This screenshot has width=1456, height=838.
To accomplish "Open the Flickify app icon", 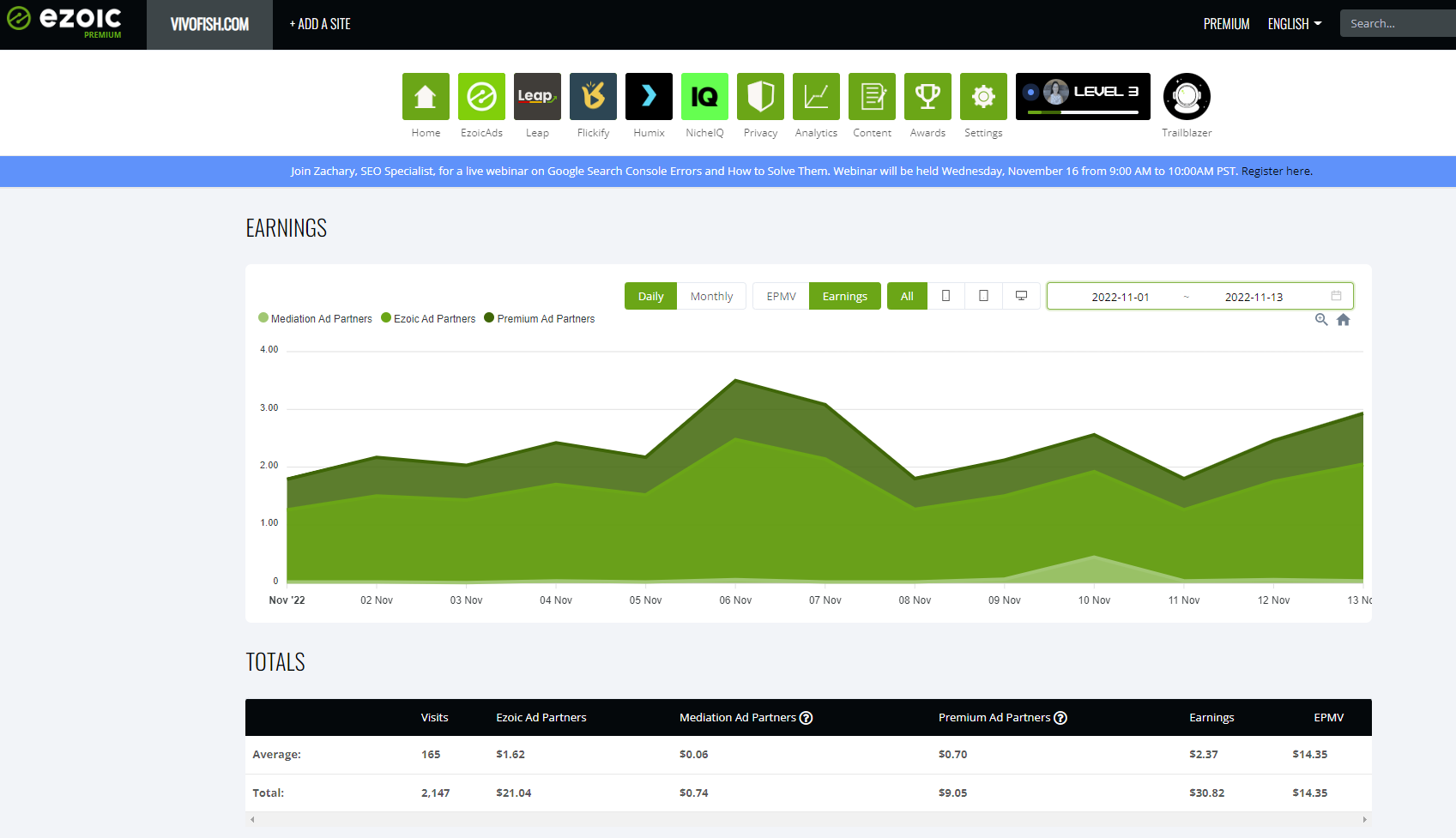I will pyautogui.click(x=593, y=96).
